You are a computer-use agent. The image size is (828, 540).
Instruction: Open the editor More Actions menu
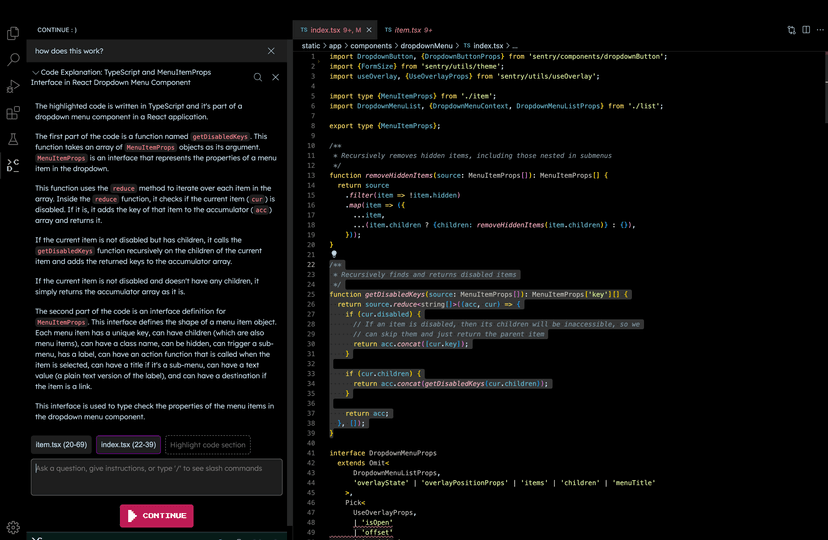click(x=820, y=30)
